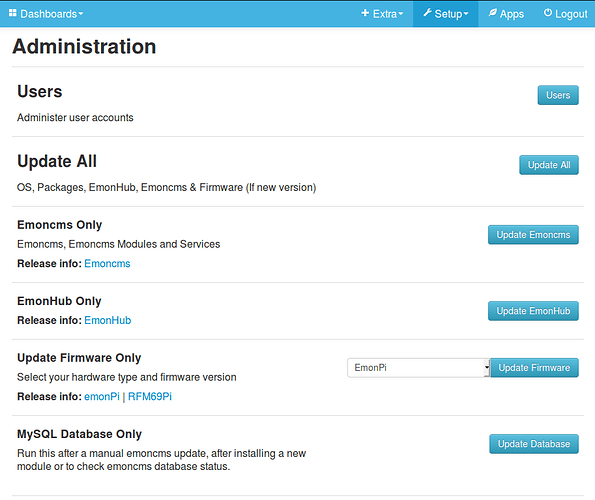595x500 pixels.
Task: Click the Users button
Action: pyautogui.click(x=558, y=95)
